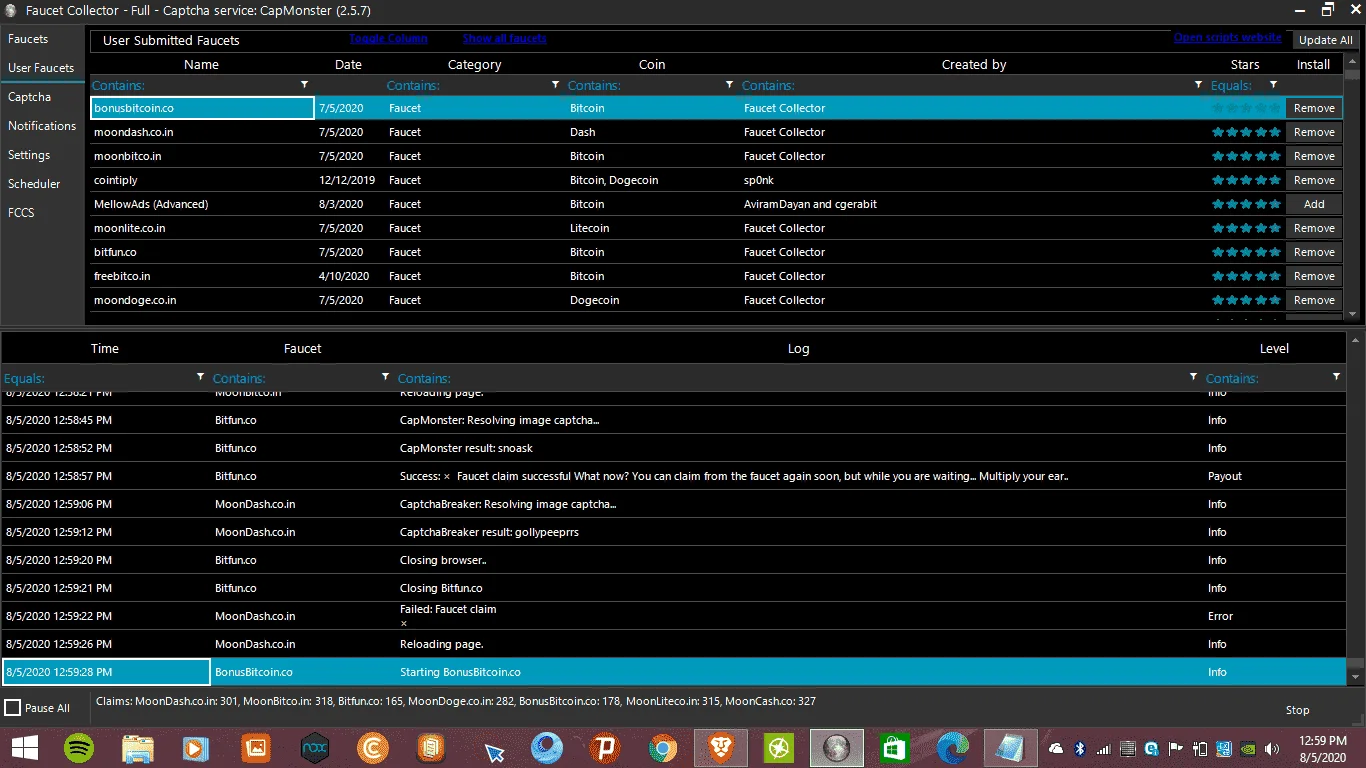The image size is (1366, 768).
Task: Open File Explorer from the taskbar
Action: click(138, 747)
